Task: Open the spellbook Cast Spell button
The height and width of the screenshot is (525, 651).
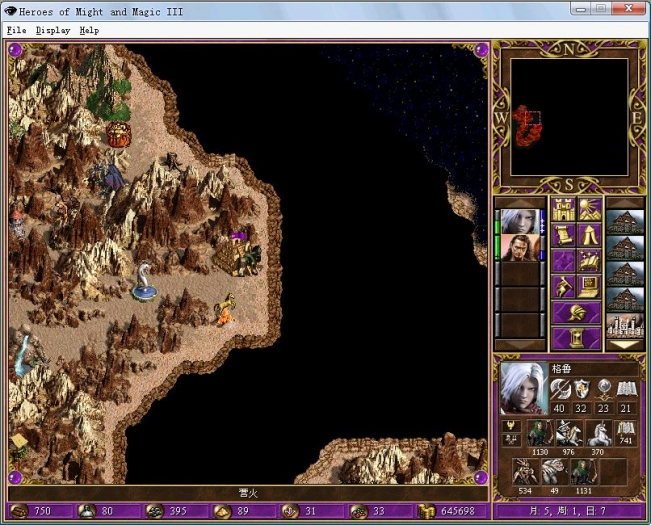Action: tap(589, 261)
